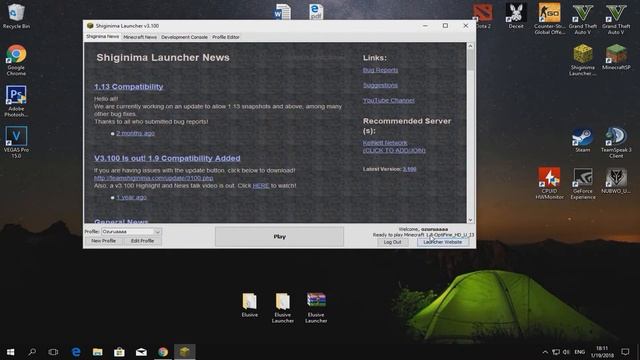This screenshot has height=360, width=640.
Task: Open the YouTube Channel link
Action: pos(389,100)
